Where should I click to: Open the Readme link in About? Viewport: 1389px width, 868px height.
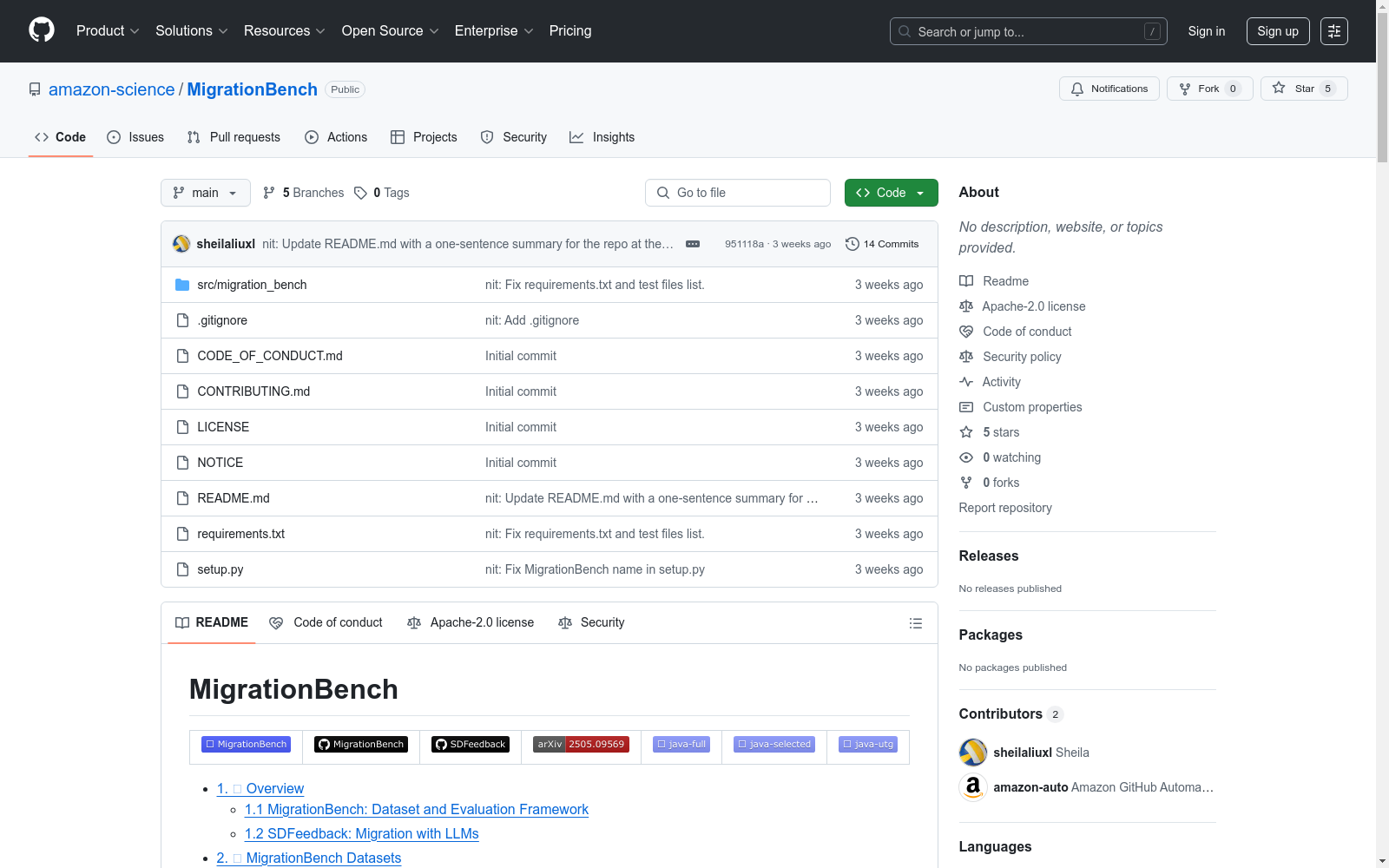(994, 281)
